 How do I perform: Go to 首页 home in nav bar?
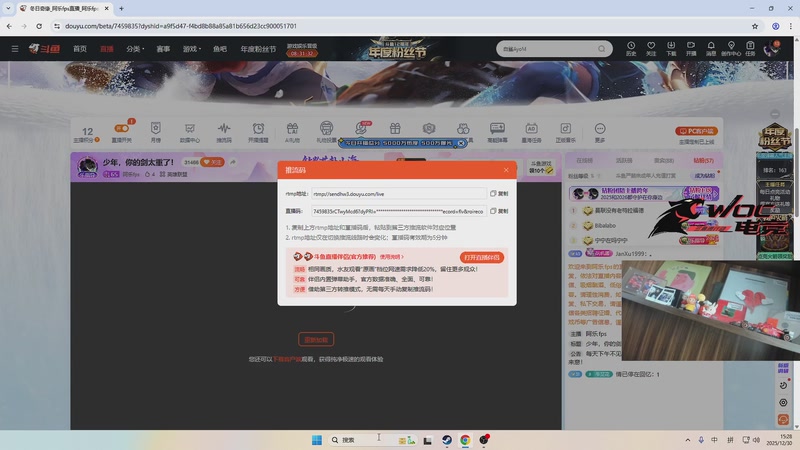[80, 49]
